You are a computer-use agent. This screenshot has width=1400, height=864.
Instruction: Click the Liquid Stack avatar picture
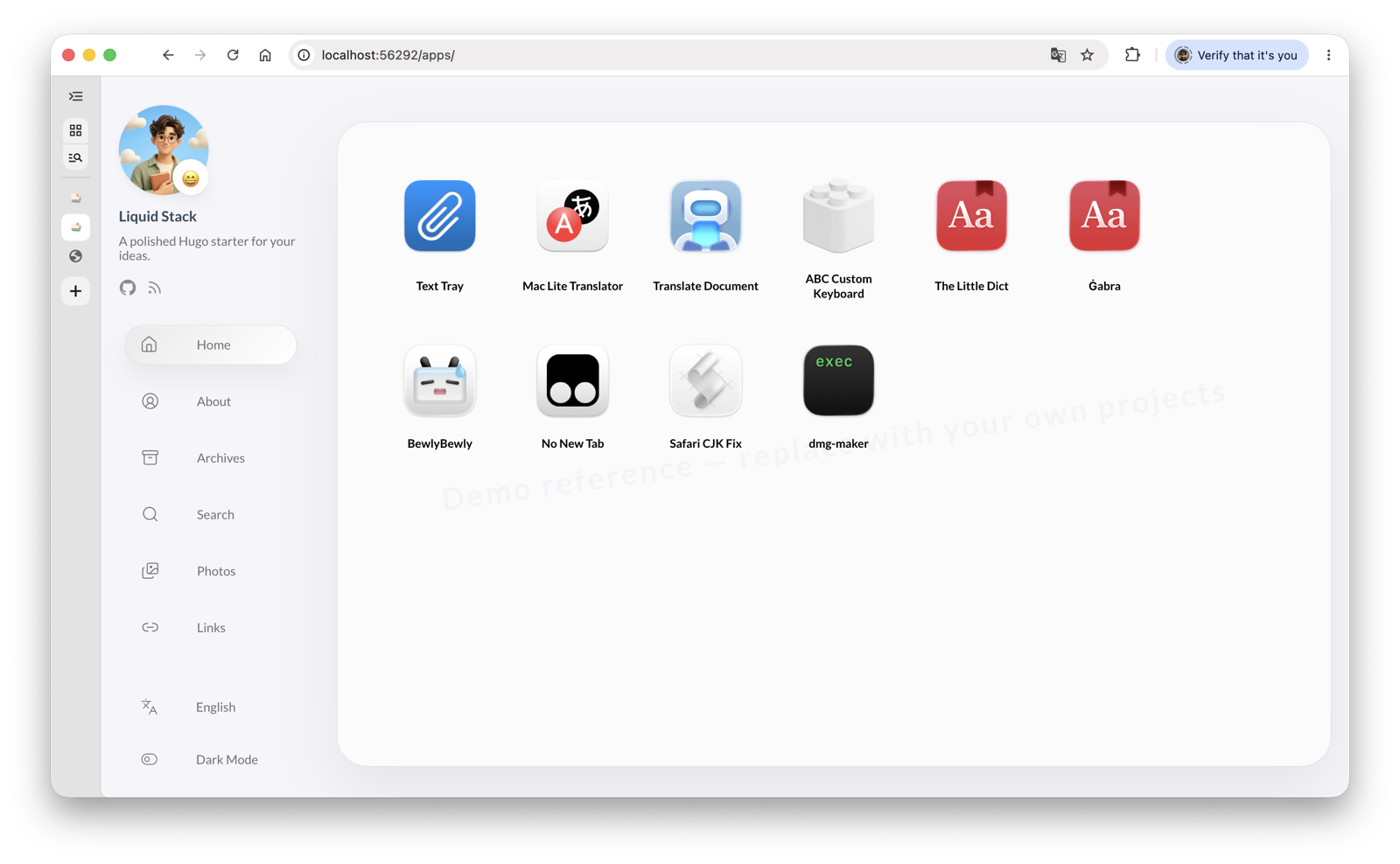pos(163,150)
